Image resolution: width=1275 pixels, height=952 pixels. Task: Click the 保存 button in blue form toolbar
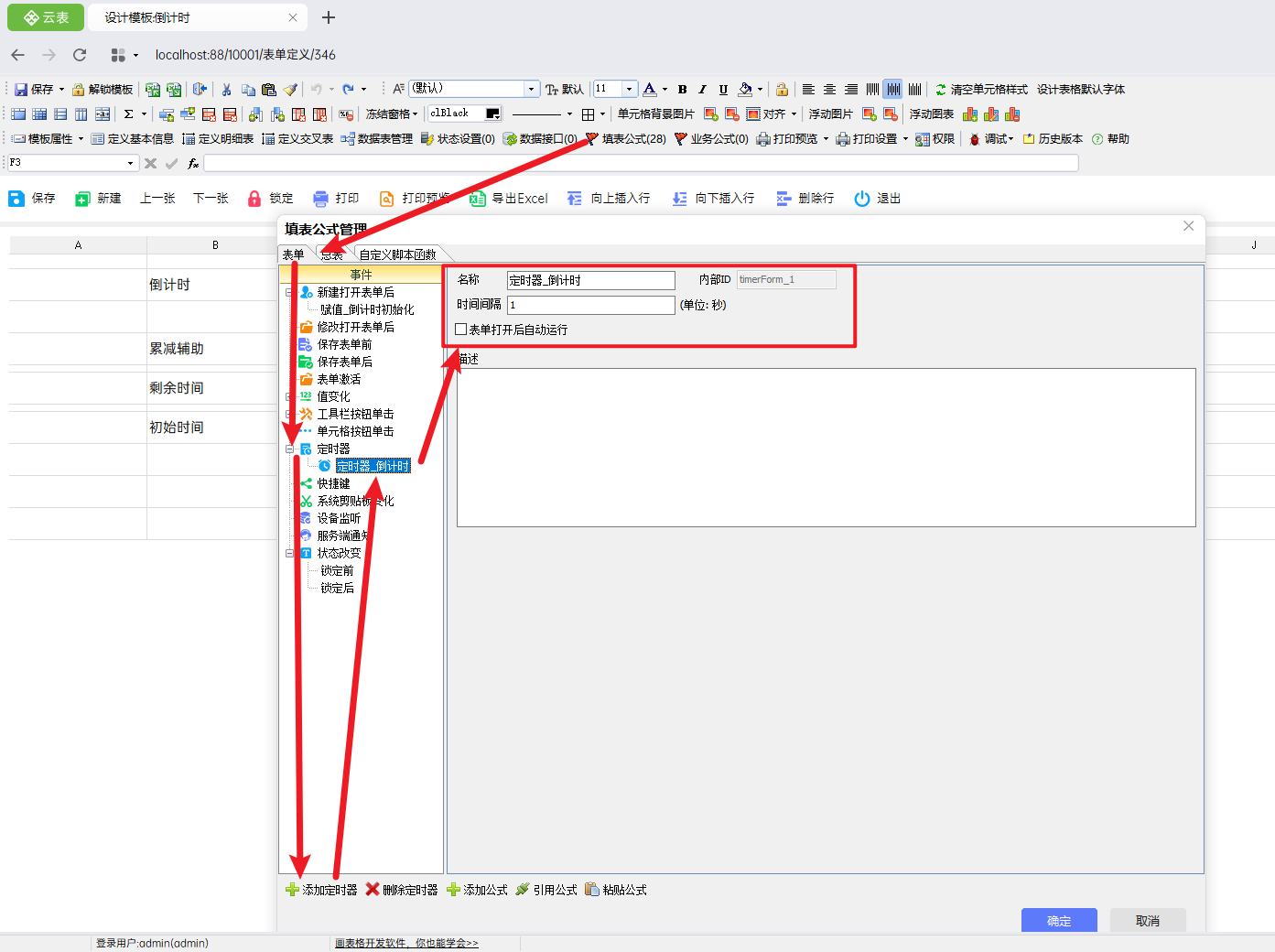tap(32, 199)
